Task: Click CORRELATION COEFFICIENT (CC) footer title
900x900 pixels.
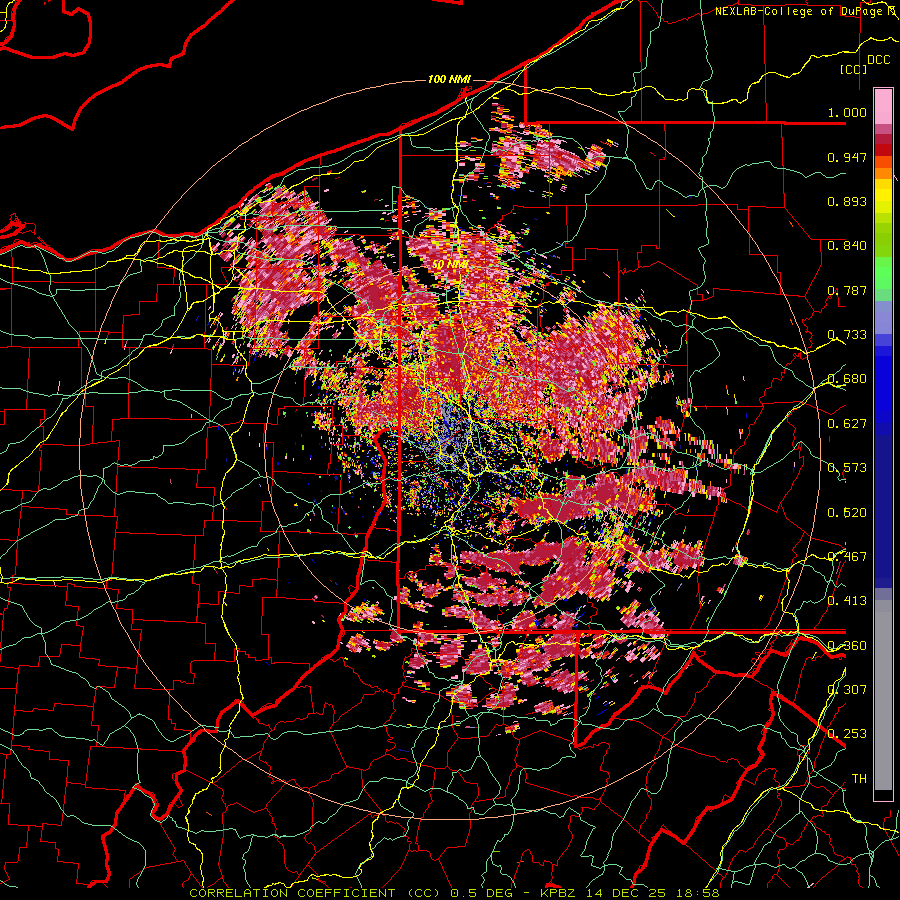Action: tap(315, 893)
